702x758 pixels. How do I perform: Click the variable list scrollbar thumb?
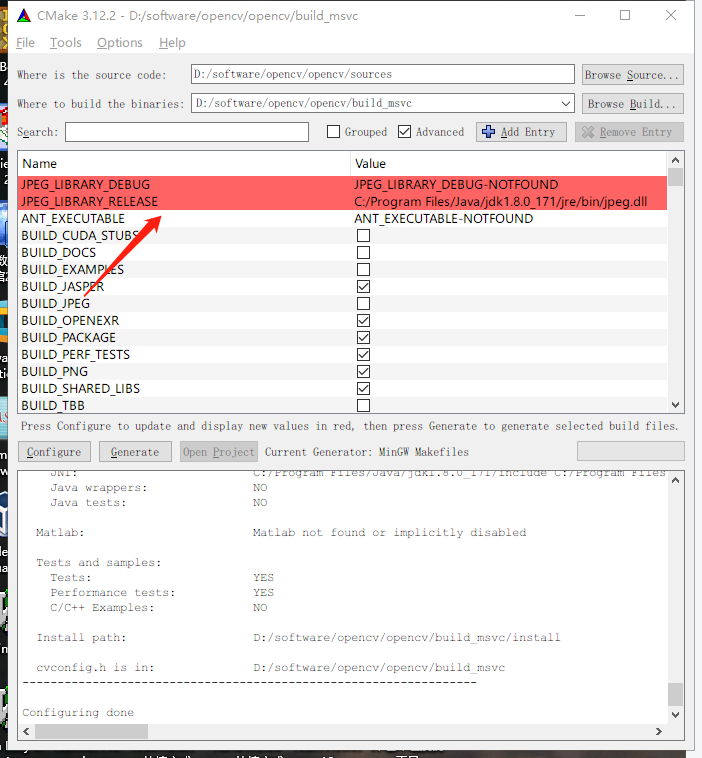pos(675,177)
